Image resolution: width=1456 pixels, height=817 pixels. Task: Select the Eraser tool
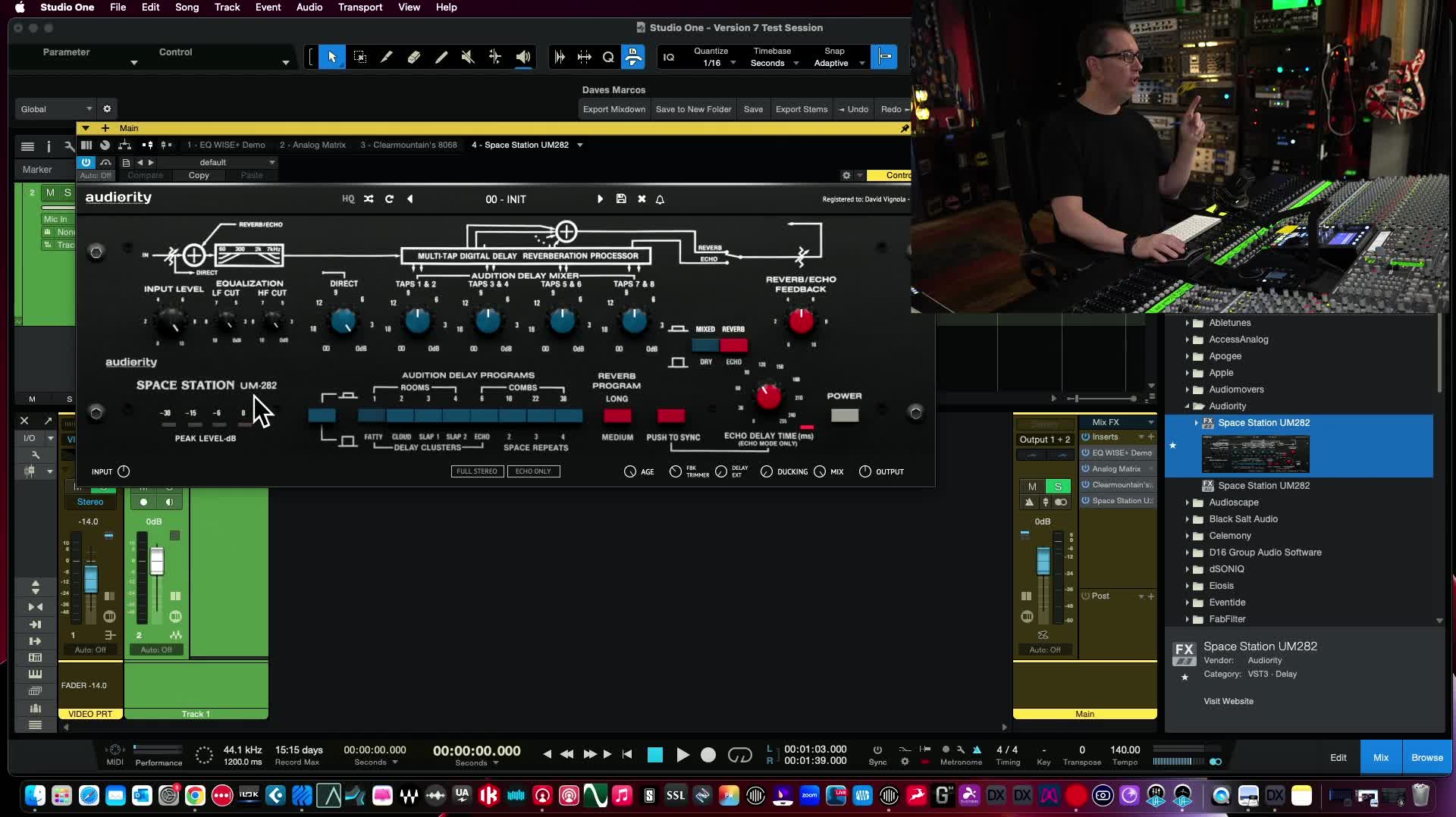(x=413, y=57)
